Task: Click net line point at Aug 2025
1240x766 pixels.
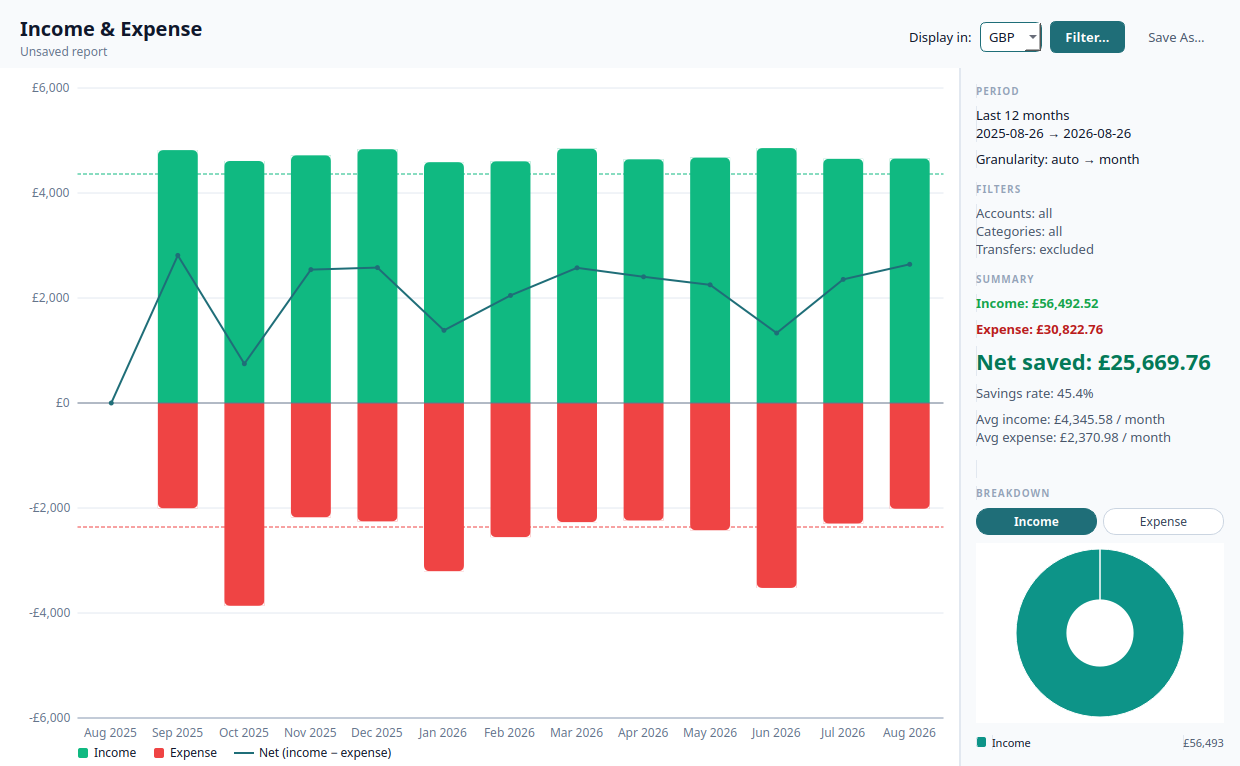Action: [111, 403]
